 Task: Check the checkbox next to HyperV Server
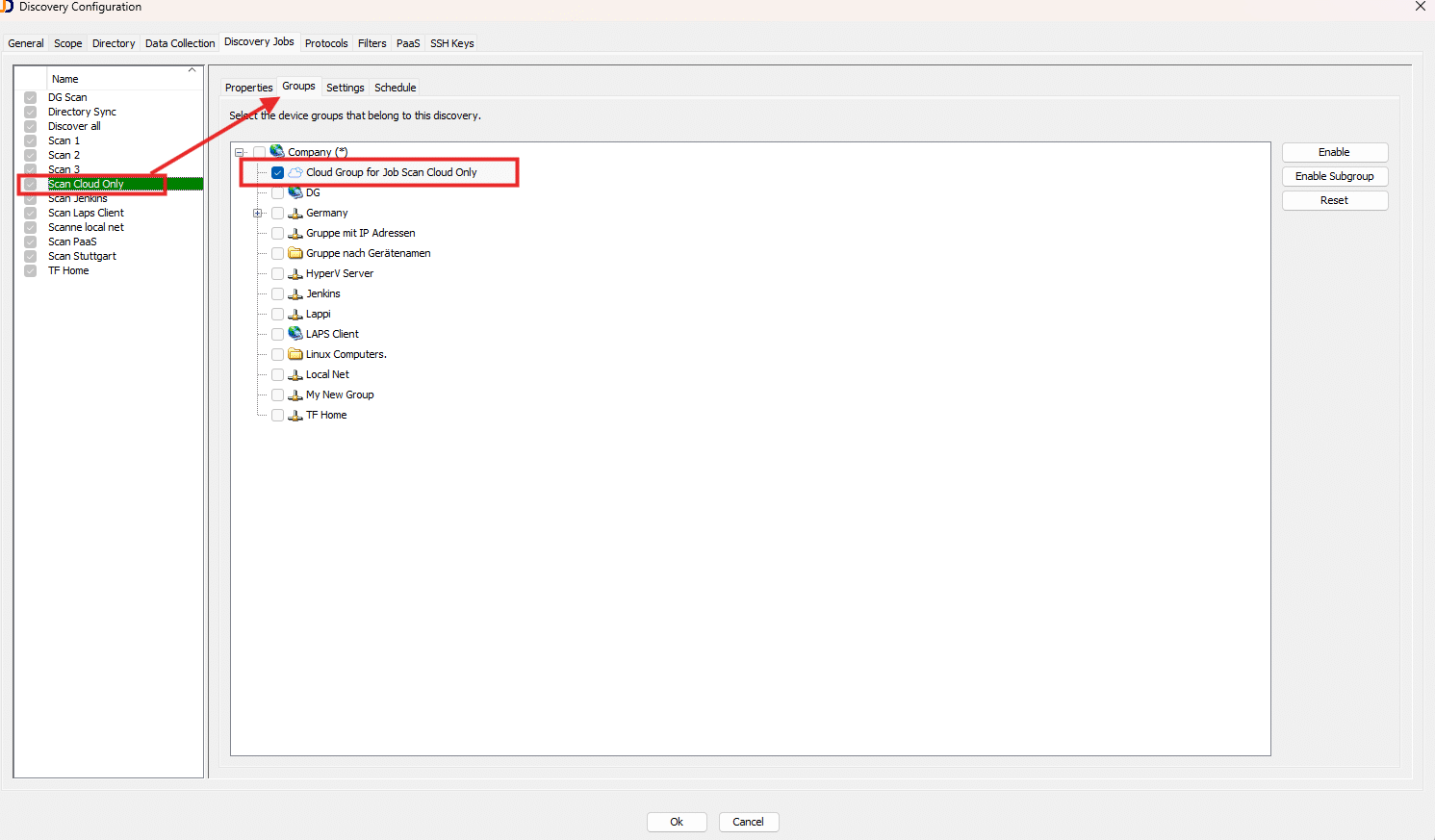pos(277,272)
